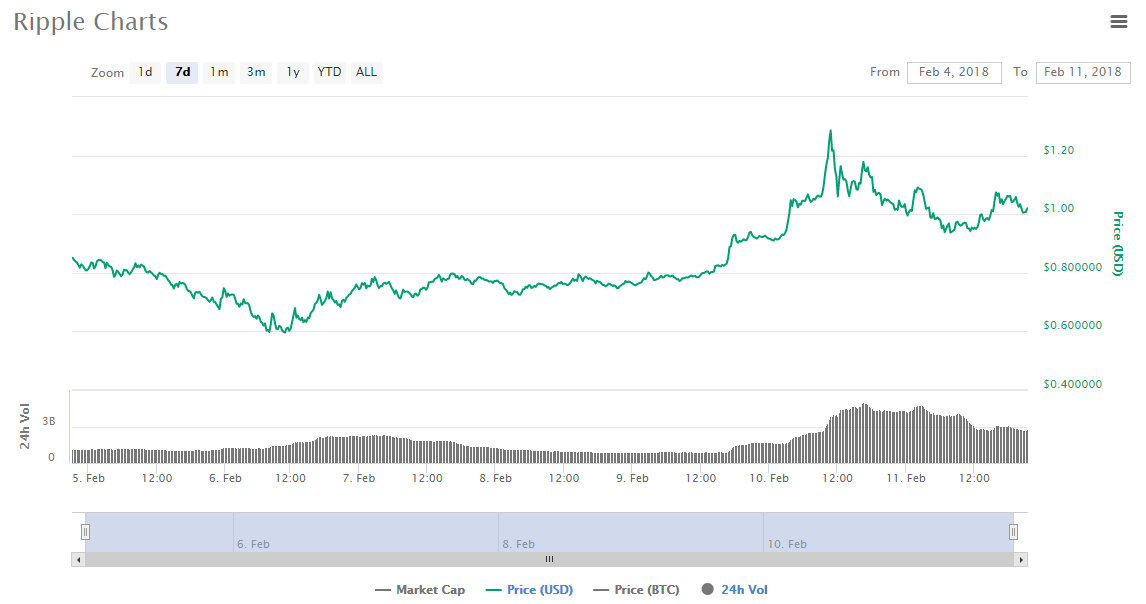The image size is (1146, 604).
Task: Select the YTD zoom range
Action: tap(328, 71)
